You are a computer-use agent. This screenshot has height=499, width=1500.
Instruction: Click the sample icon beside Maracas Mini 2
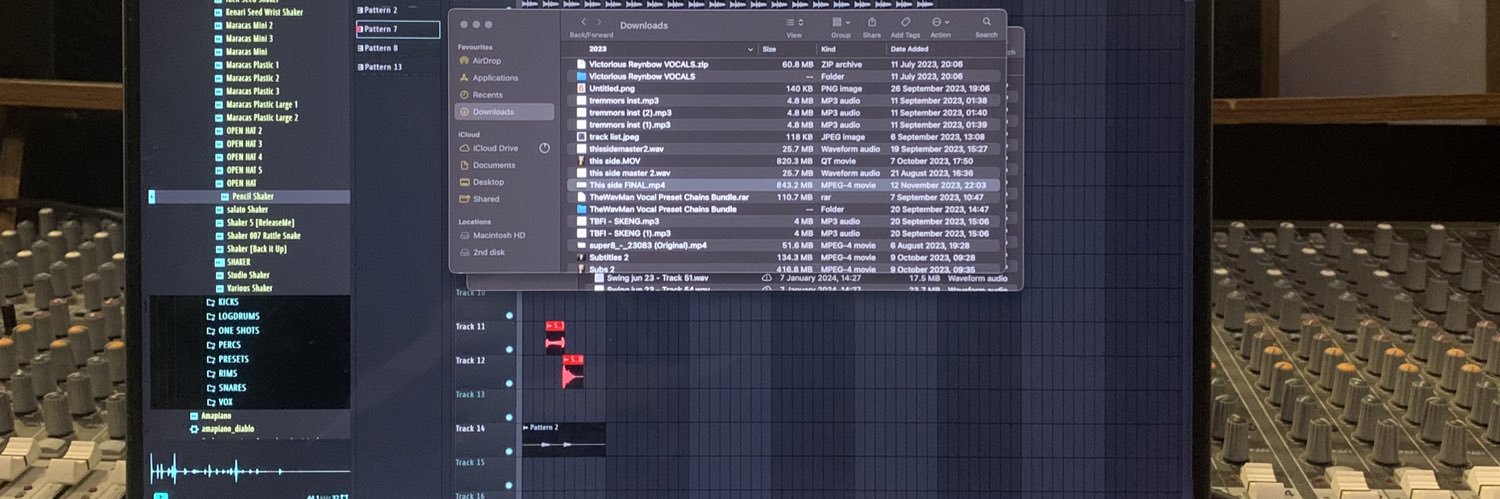(217, 25)
